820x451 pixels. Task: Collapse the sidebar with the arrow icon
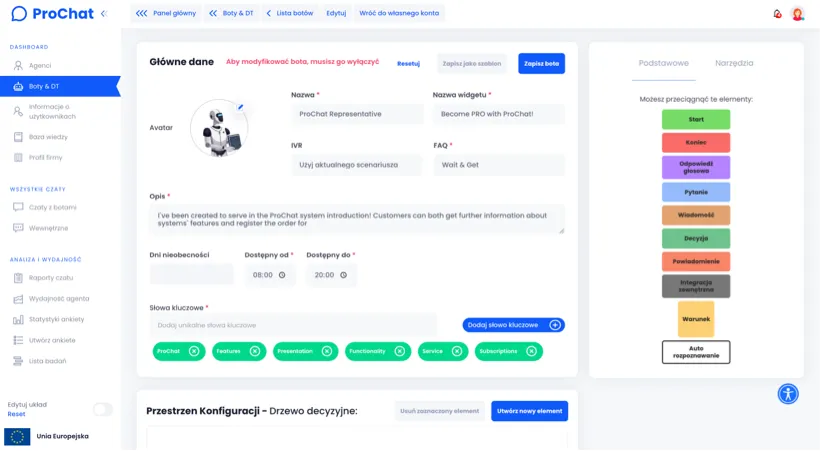[x=103, y=14]
